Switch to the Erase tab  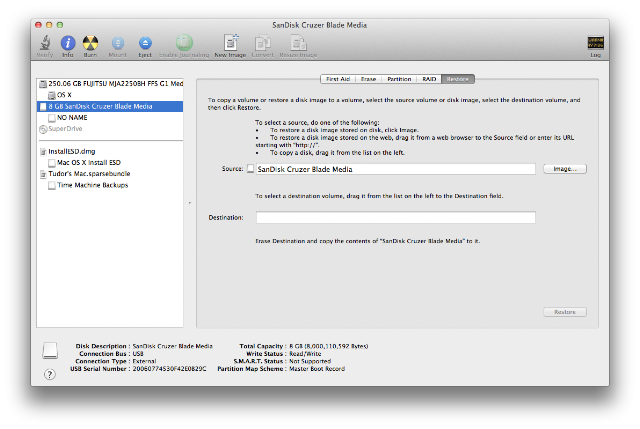click(x=368, y=79)
